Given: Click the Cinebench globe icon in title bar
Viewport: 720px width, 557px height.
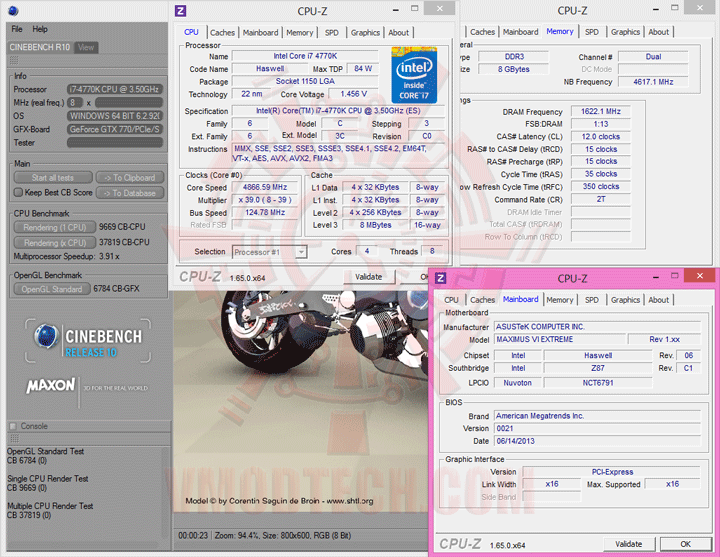Looking at the screenshot, I should [x=14, y=9].
